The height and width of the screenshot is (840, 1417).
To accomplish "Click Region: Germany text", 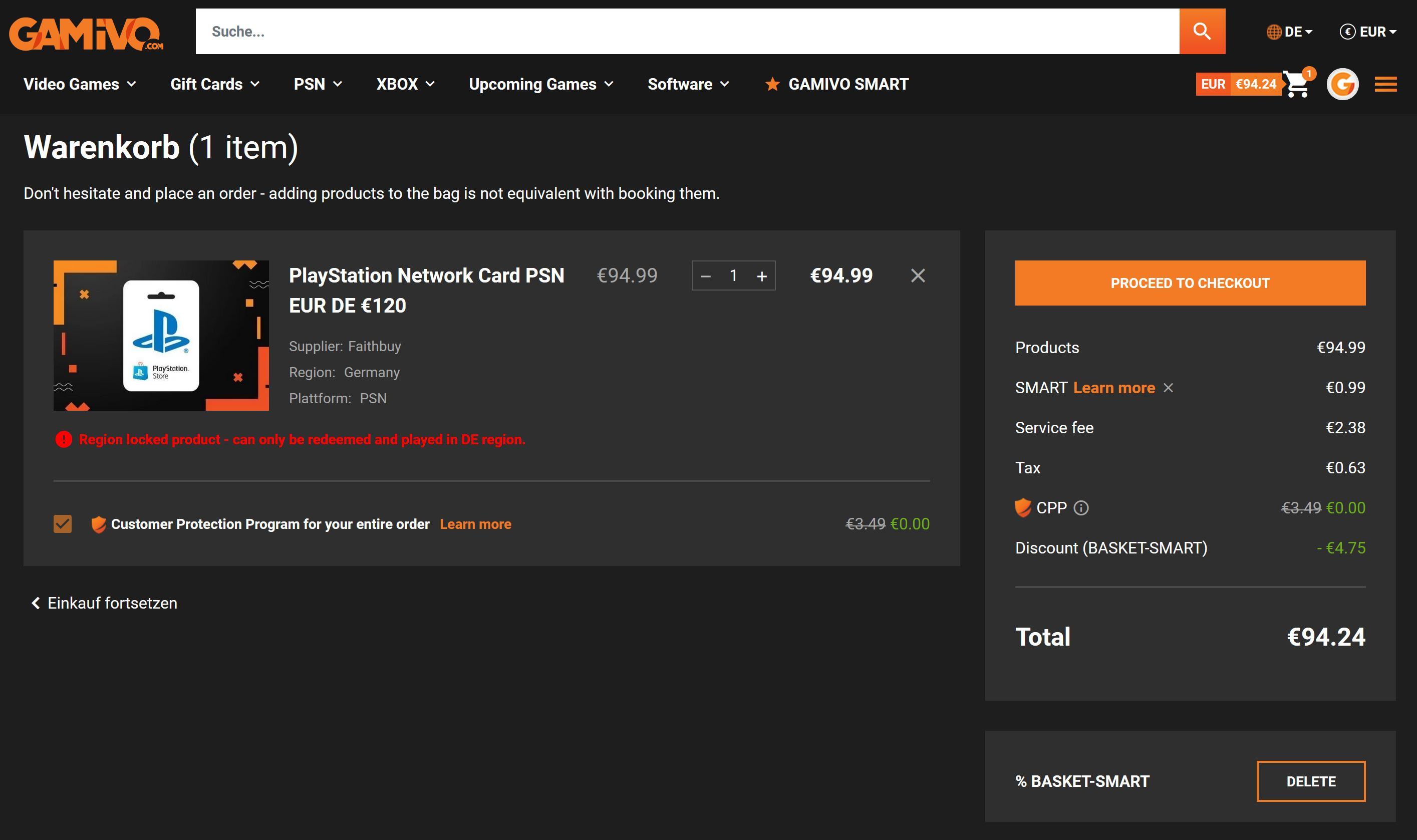I will tap(344, 373).
